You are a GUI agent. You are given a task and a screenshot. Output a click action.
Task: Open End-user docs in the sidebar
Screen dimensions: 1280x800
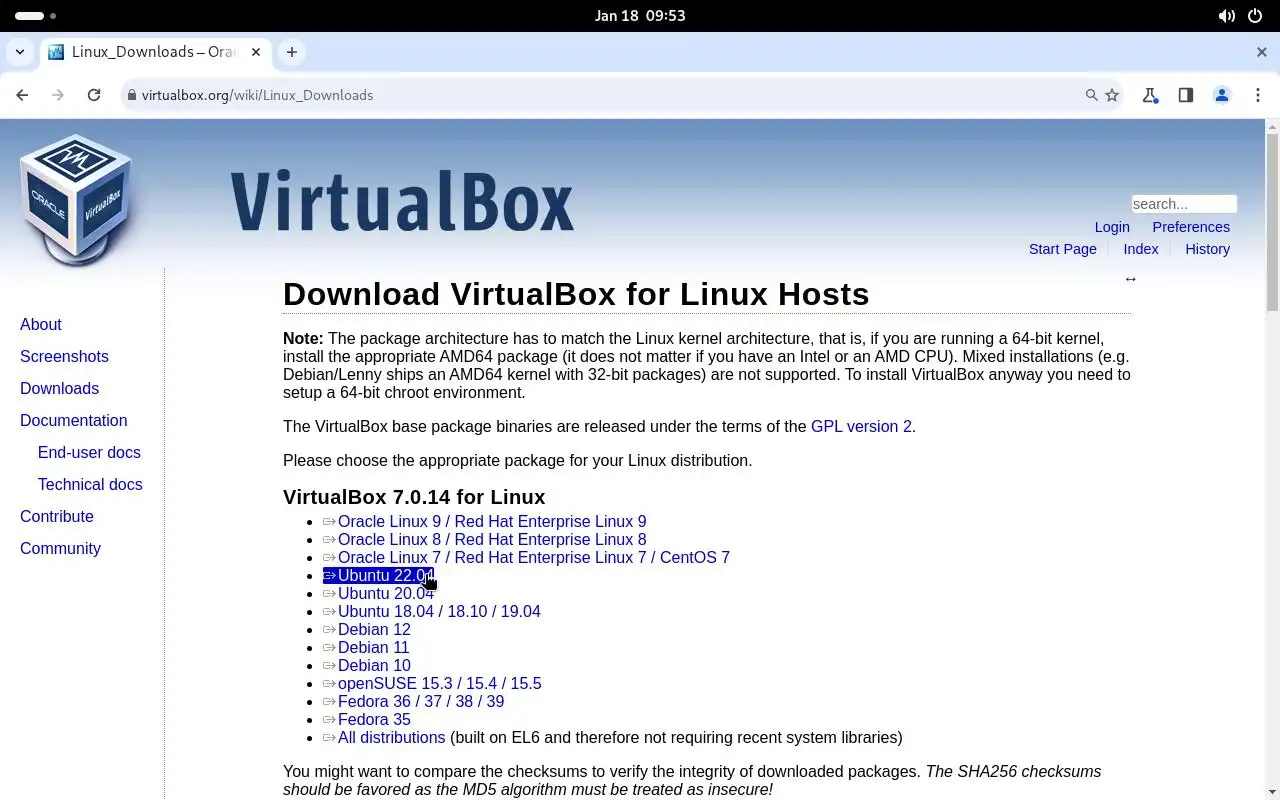(89, 452)
